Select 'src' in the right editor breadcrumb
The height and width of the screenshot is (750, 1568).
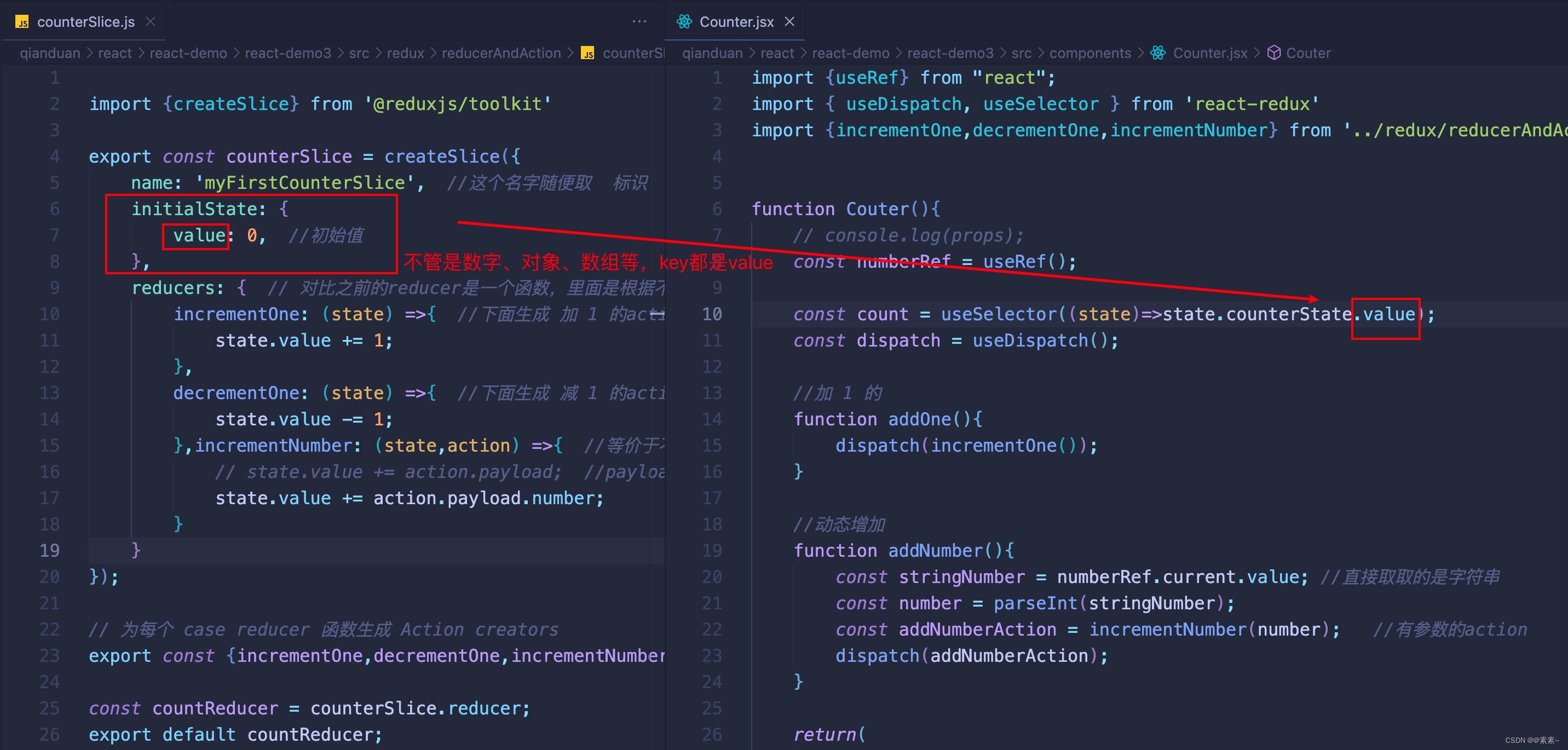point(1022,53)
